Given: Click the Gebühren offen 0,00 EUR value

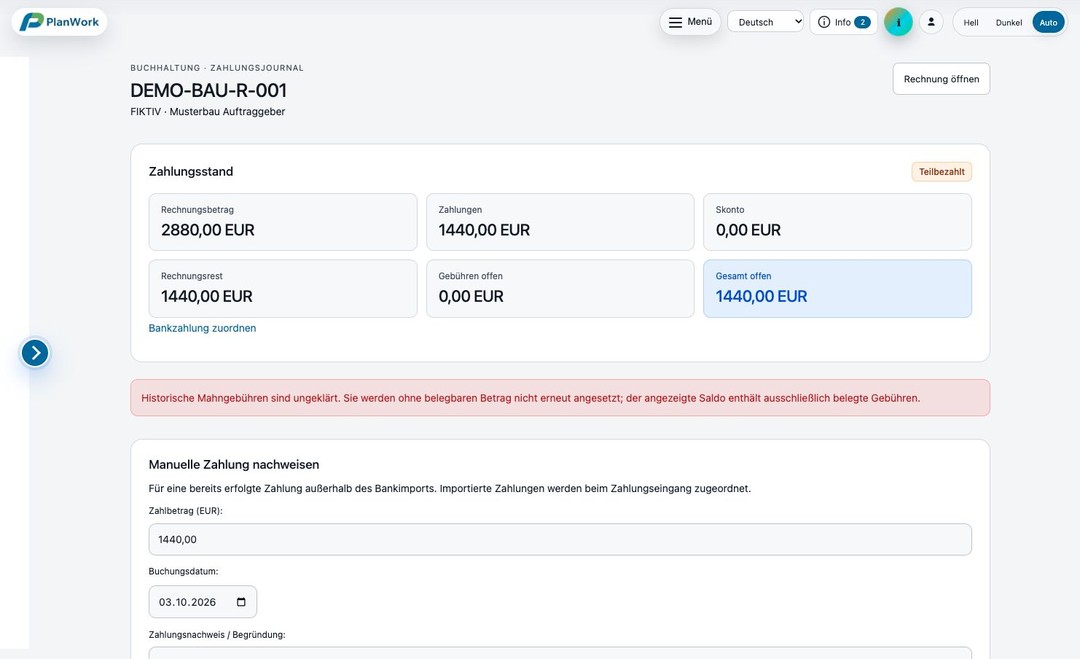Looking at the screenshot, I should 471,296.
